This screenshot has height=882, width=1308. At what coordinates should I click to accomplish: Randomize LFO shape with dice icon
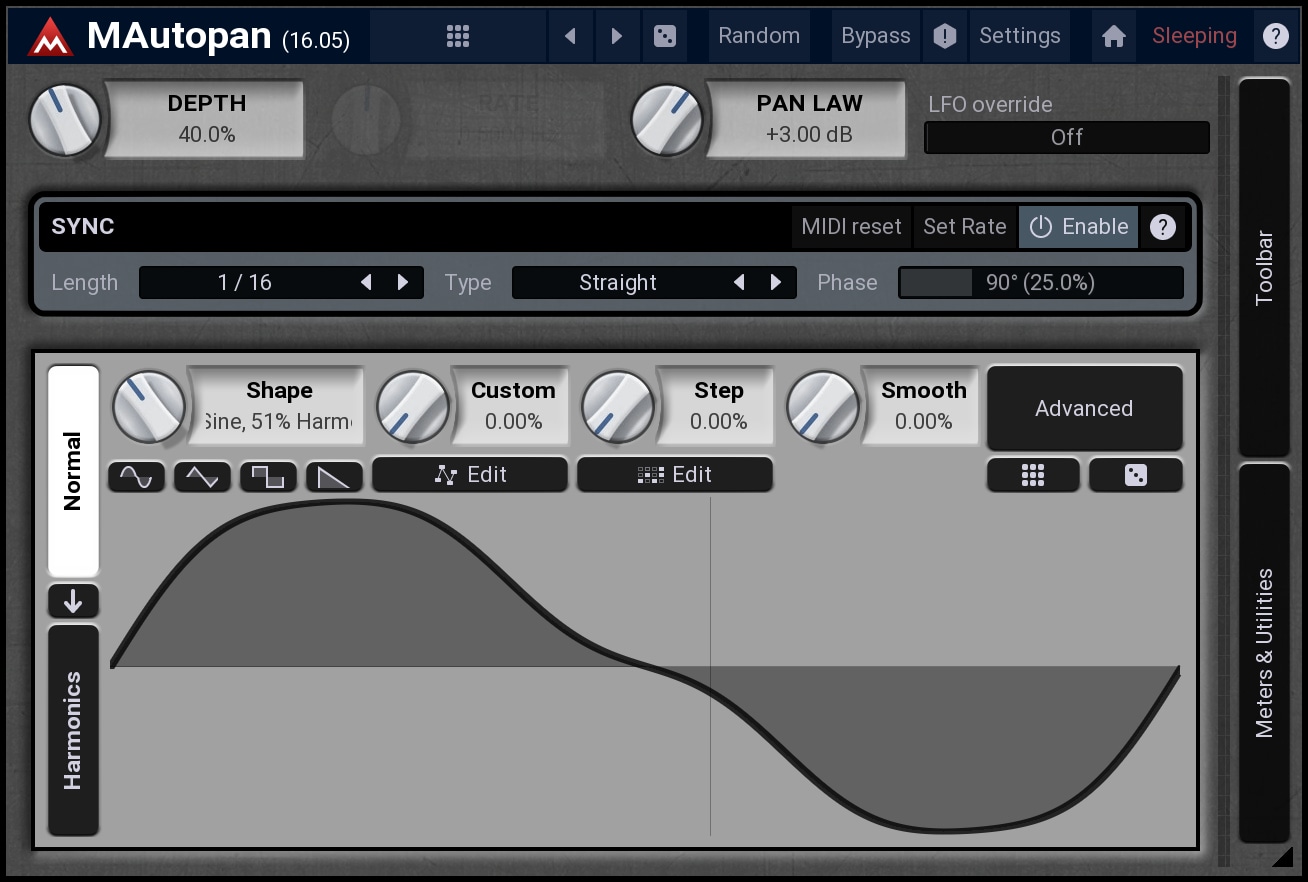point(1136,475)
